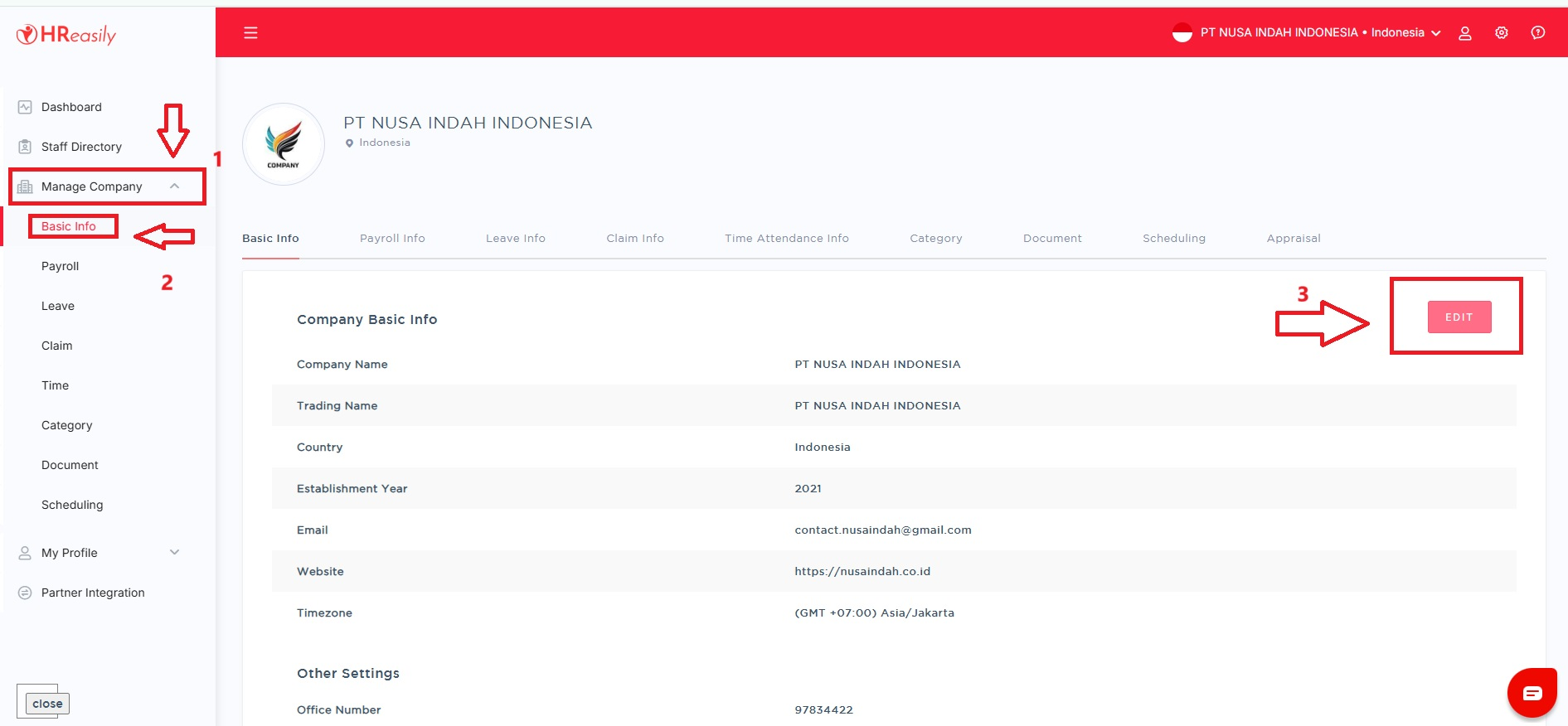Switch to the Category tab

coord(936,239)
